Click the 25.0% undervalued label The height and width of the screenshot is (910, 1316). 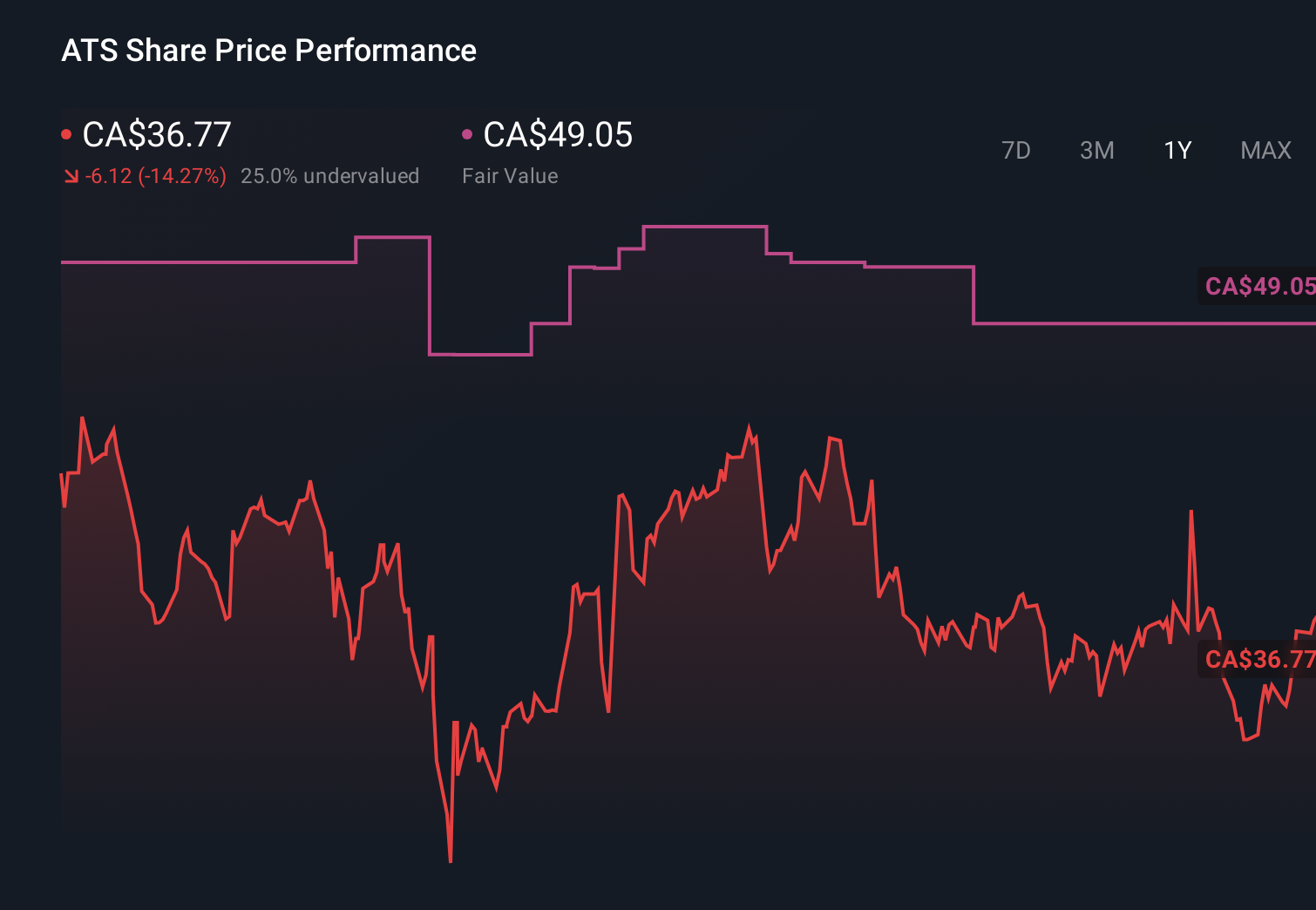click(329, 175)
